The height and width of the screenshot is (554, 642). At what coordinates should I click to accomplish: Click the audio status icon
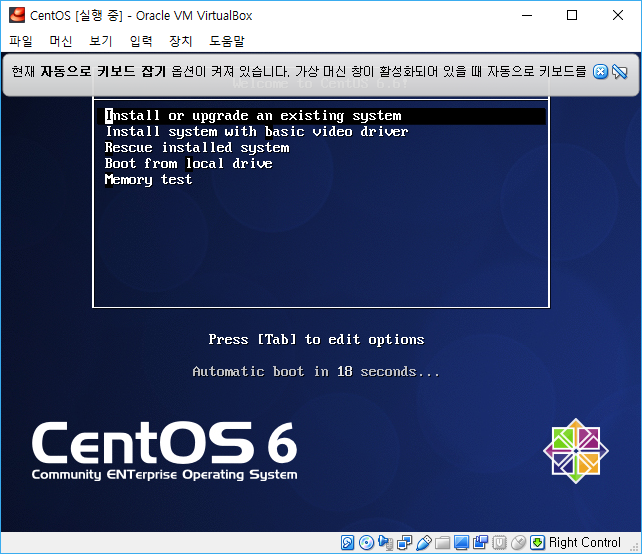click(x=385, y=542)
